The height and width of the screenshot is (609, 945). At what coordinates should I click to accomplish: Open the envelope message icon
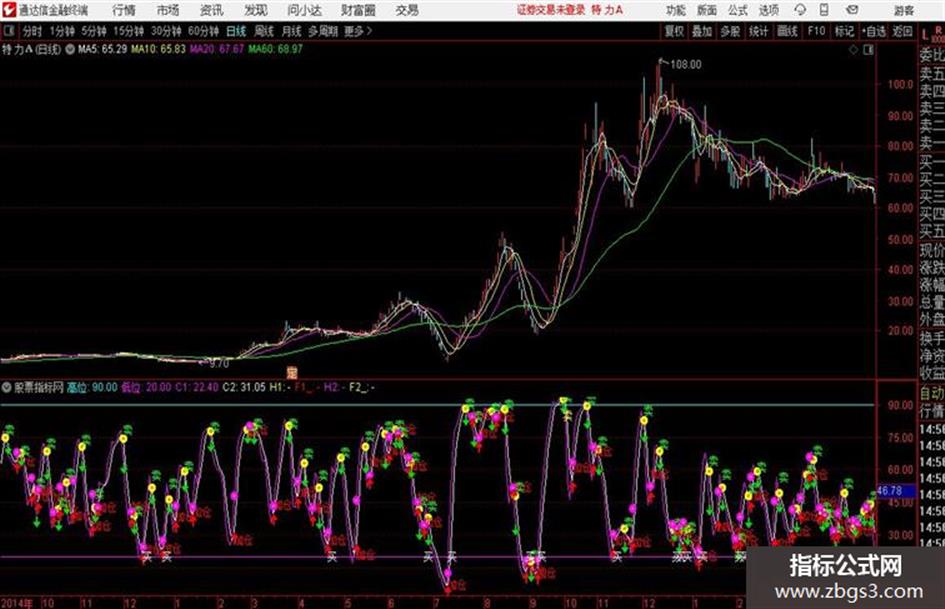click(x=852, y=10)
